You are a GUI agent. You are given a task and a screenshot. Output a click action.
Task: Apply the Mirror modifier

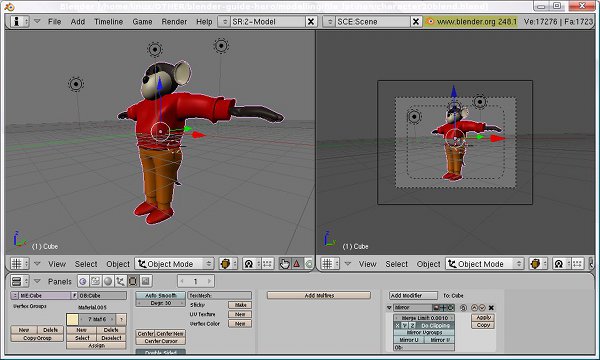coord(483,318)
